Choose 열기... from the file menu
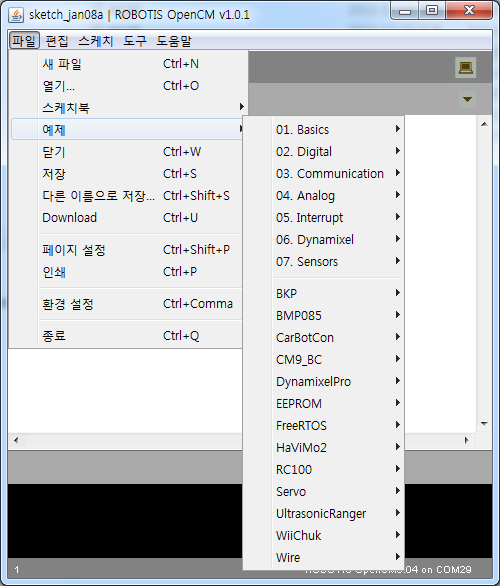 pyautogui.click(x=127, y=86)
